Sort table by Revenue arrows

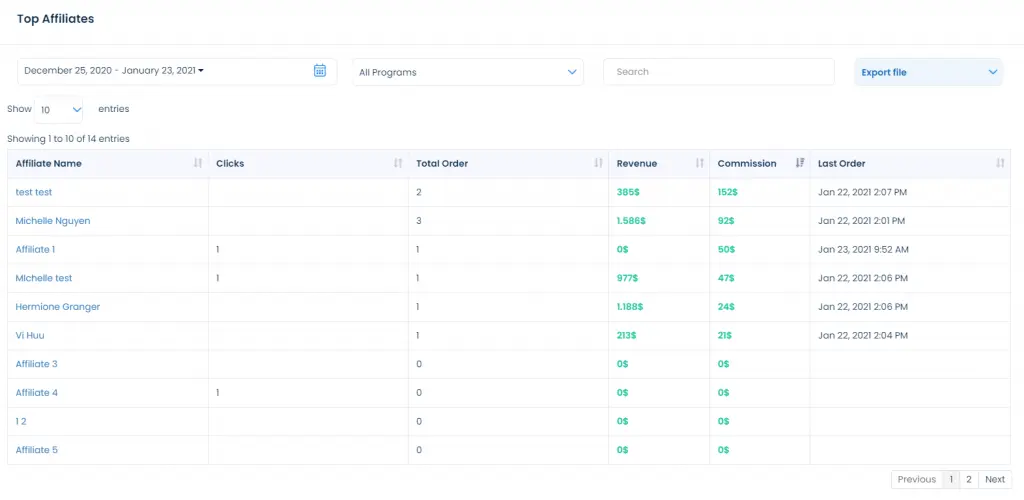tap(699, 163)
